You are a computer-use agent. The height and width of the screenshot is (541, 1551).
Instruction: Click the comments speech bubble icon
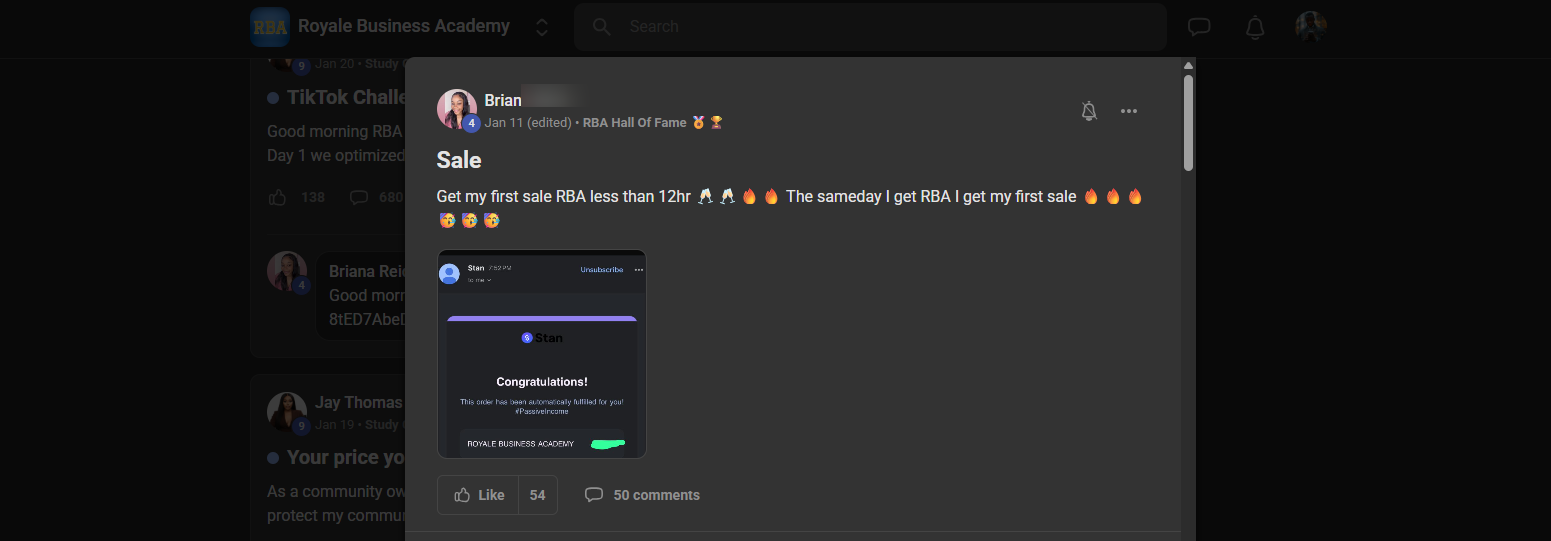point(594,495)
